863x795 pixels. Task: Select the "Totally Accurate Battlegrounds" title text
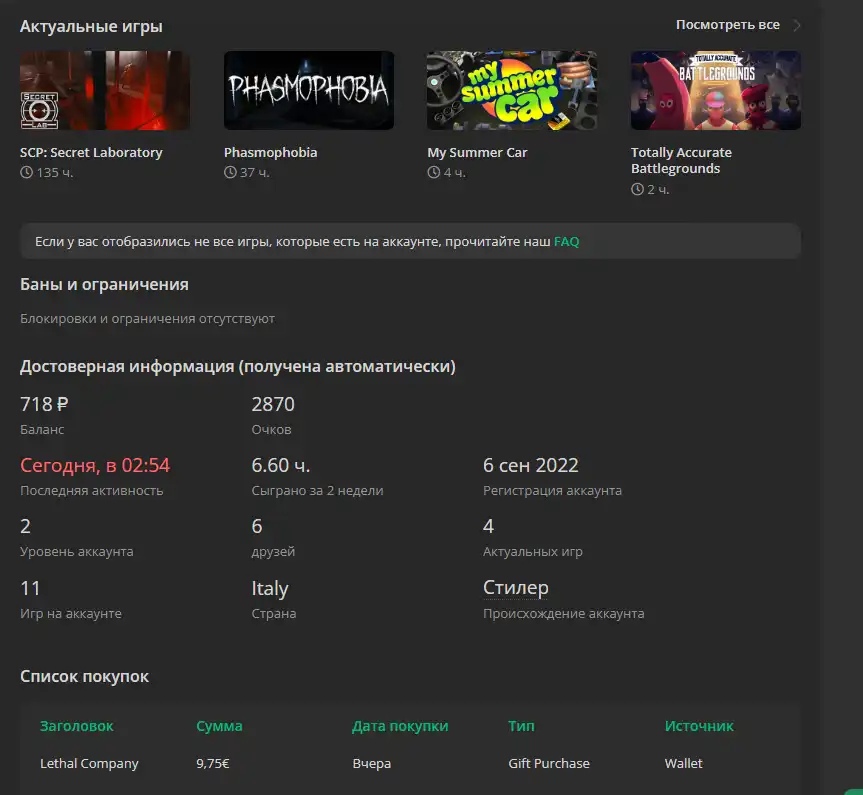681,160
